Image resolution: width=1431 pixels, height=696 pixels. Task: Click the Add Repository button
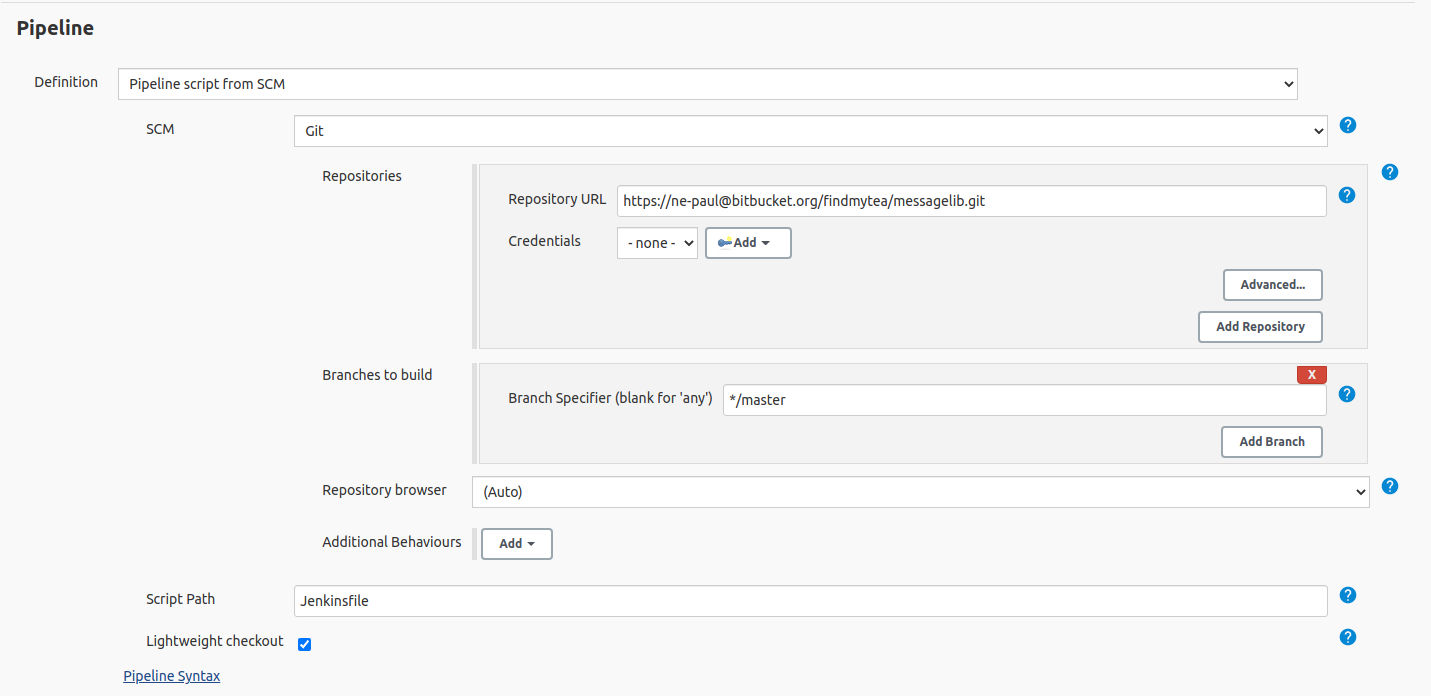tap(1260, 327)
